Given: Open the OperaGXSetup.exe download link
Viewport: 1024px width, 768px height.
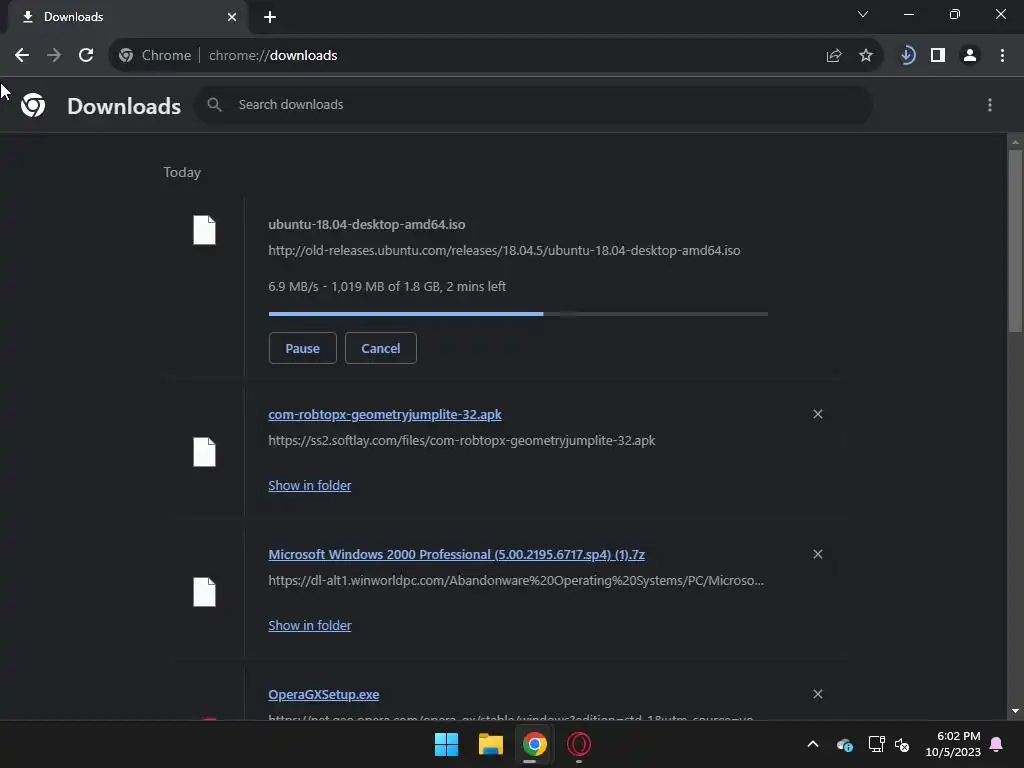Looking at the screenshot, I should click(323, 694).
